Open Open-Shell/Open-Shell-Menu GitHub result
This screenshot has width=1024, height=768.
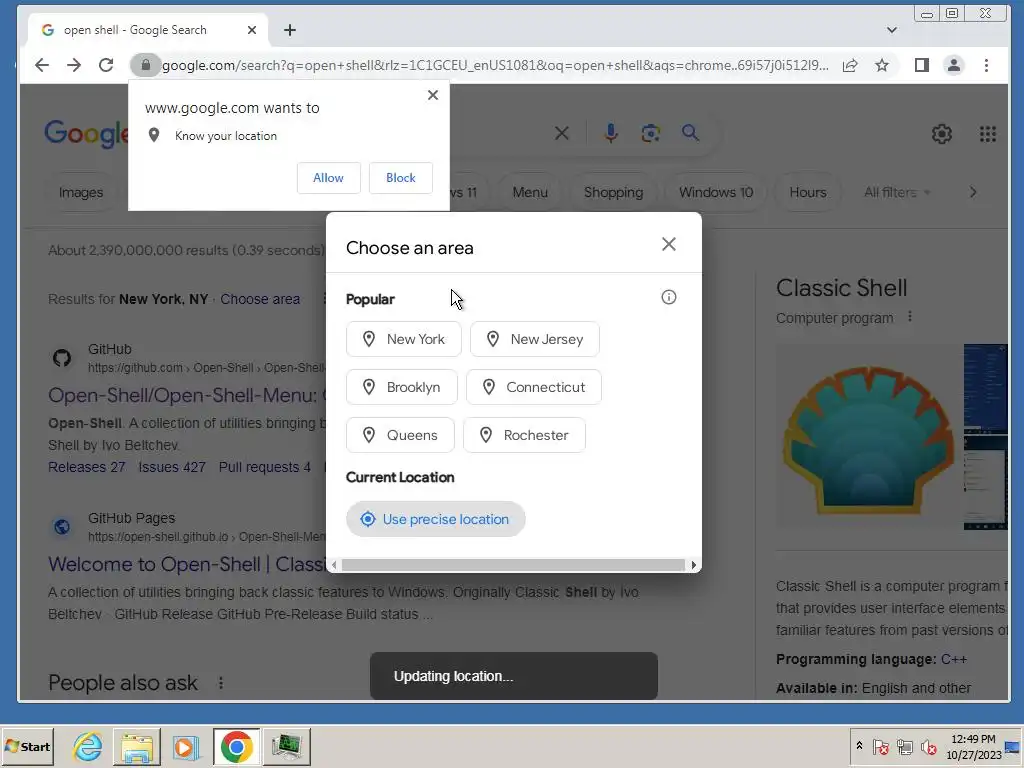point(187,395)
